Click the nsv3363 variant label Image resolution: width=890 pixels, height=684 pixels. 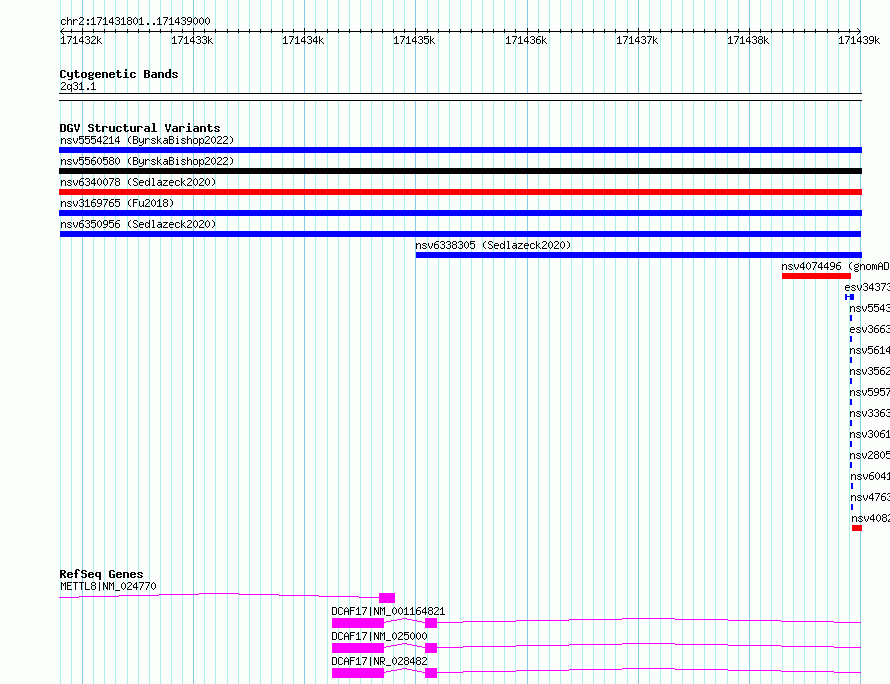(x=869, y=413)
